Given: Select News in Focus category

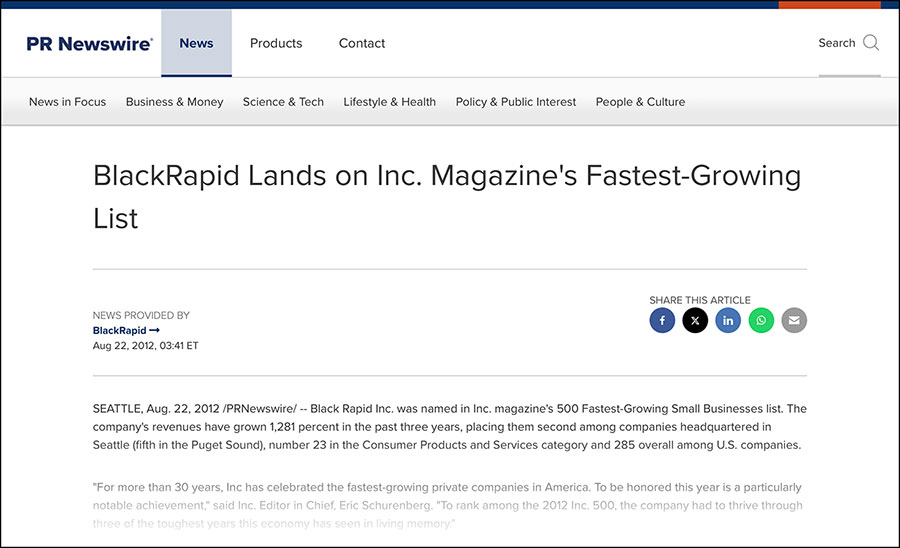Looking at the screenshot, I should (x=68, y=102).
